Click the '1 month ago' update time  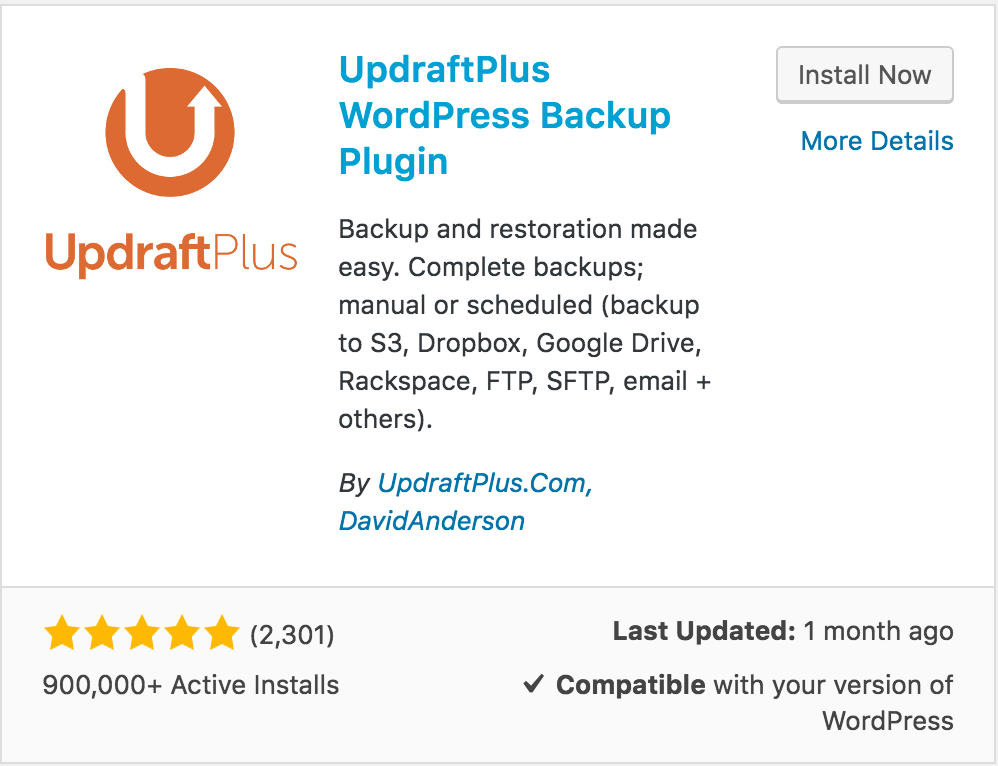[x=878, y=632]
